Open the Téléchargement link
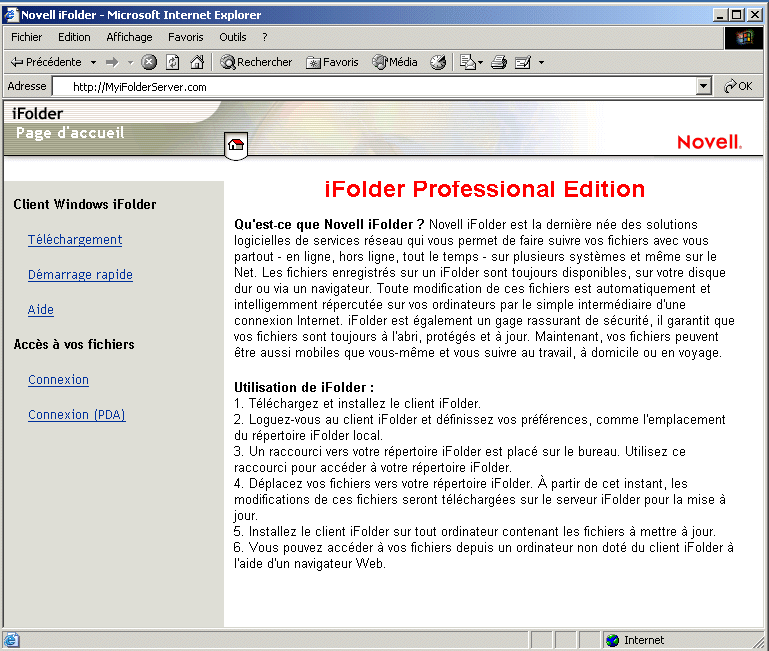The image size is (769, 651). point(75,240)
